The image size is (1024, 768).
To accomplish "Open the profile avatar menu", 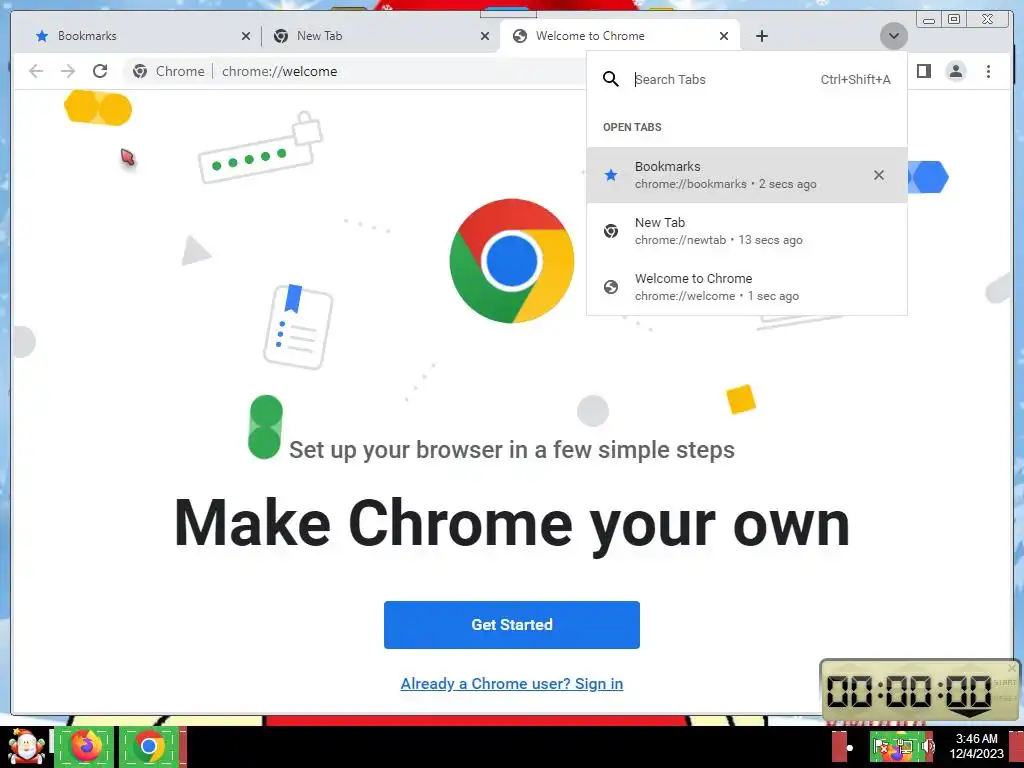I will [955, 71].
